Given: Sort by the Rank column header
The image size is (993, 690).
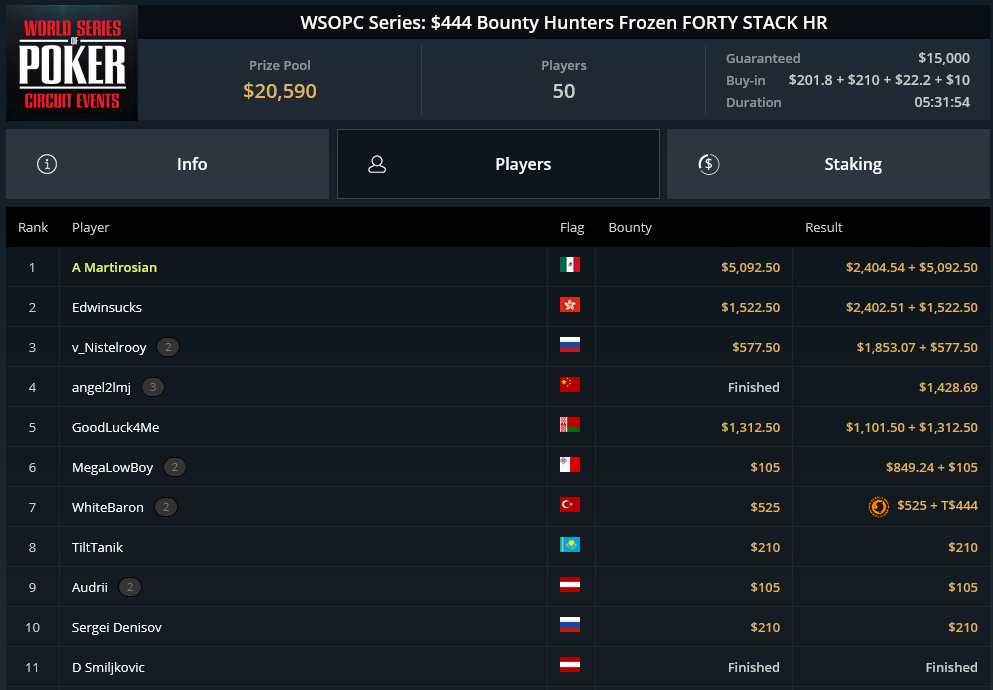Looking at the screenshot, I should point(33,227).
